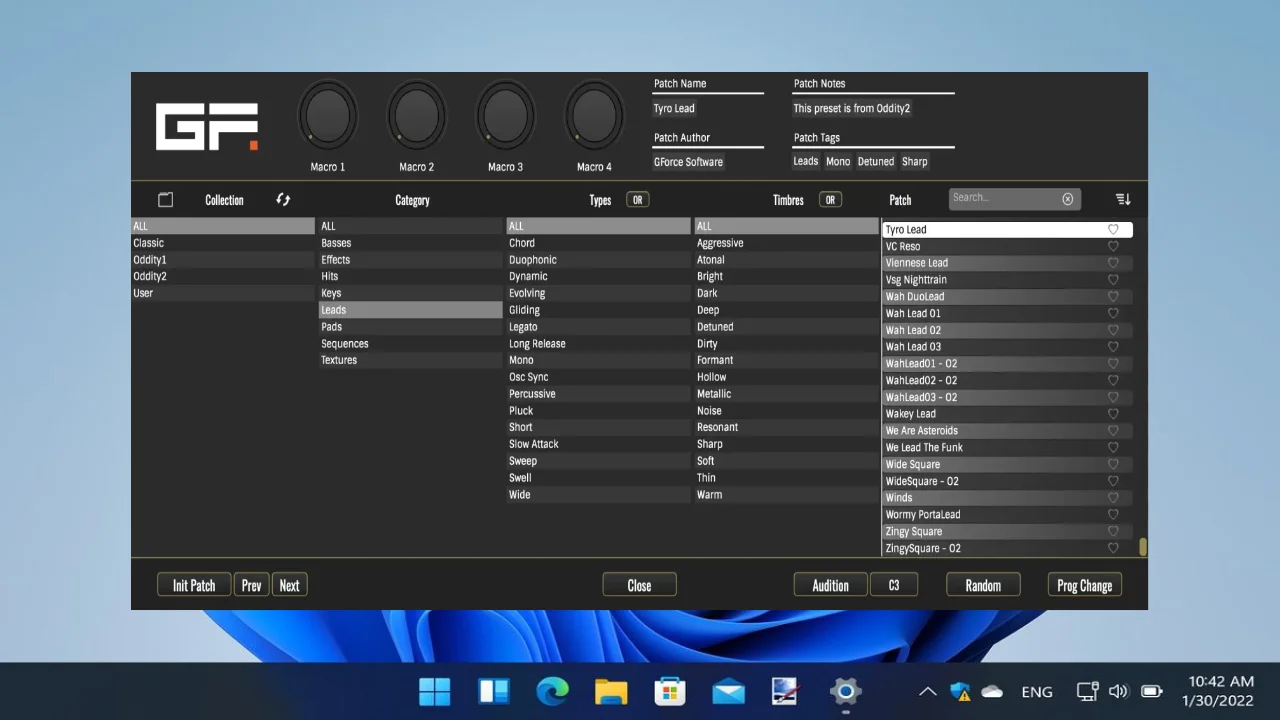The image size is (1280, 720).
Task: Clear search with the X icon
Action: 1068,199
